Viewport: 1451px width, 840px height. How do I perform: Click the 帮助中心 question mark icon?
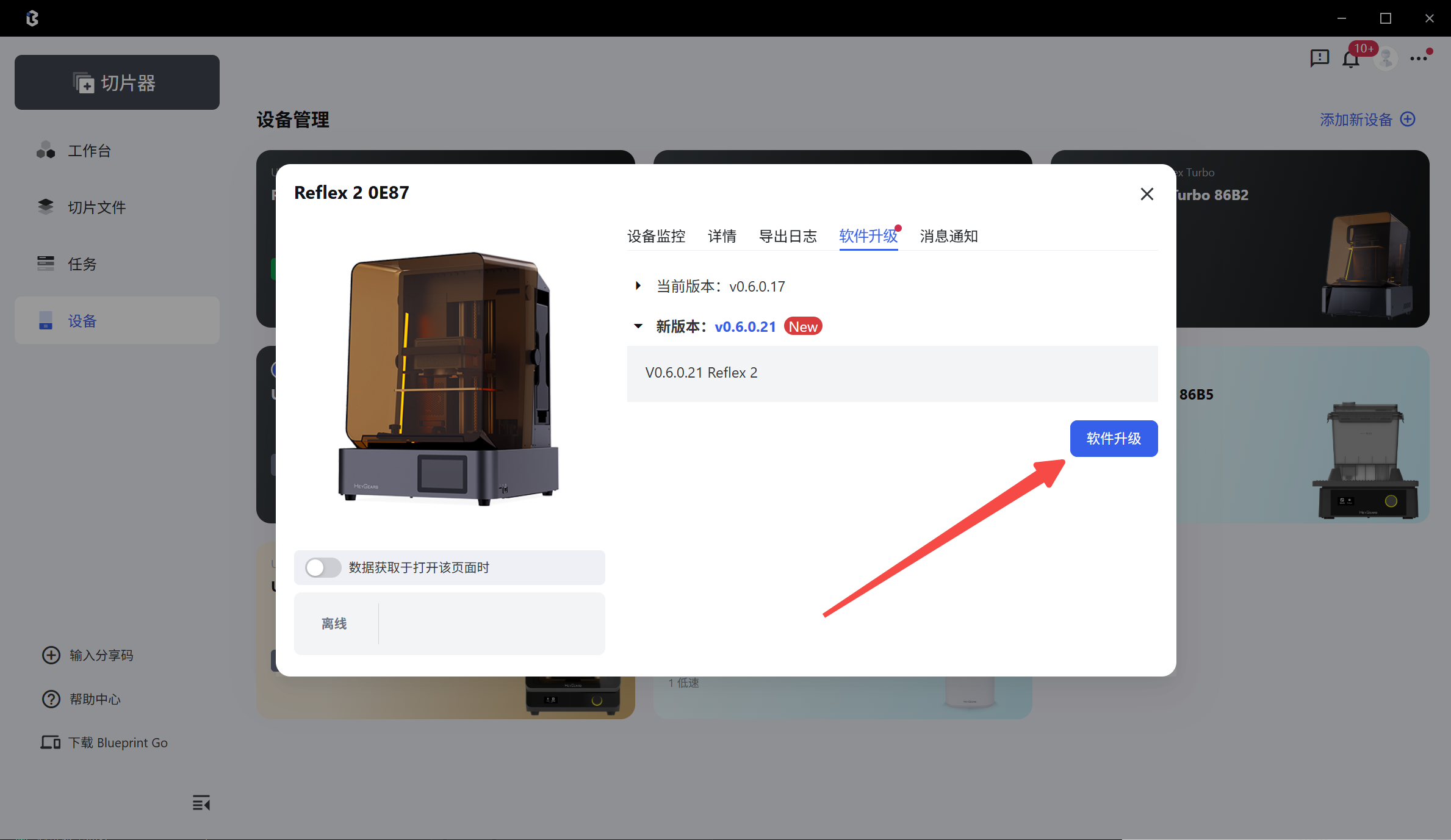coord(51,699)
